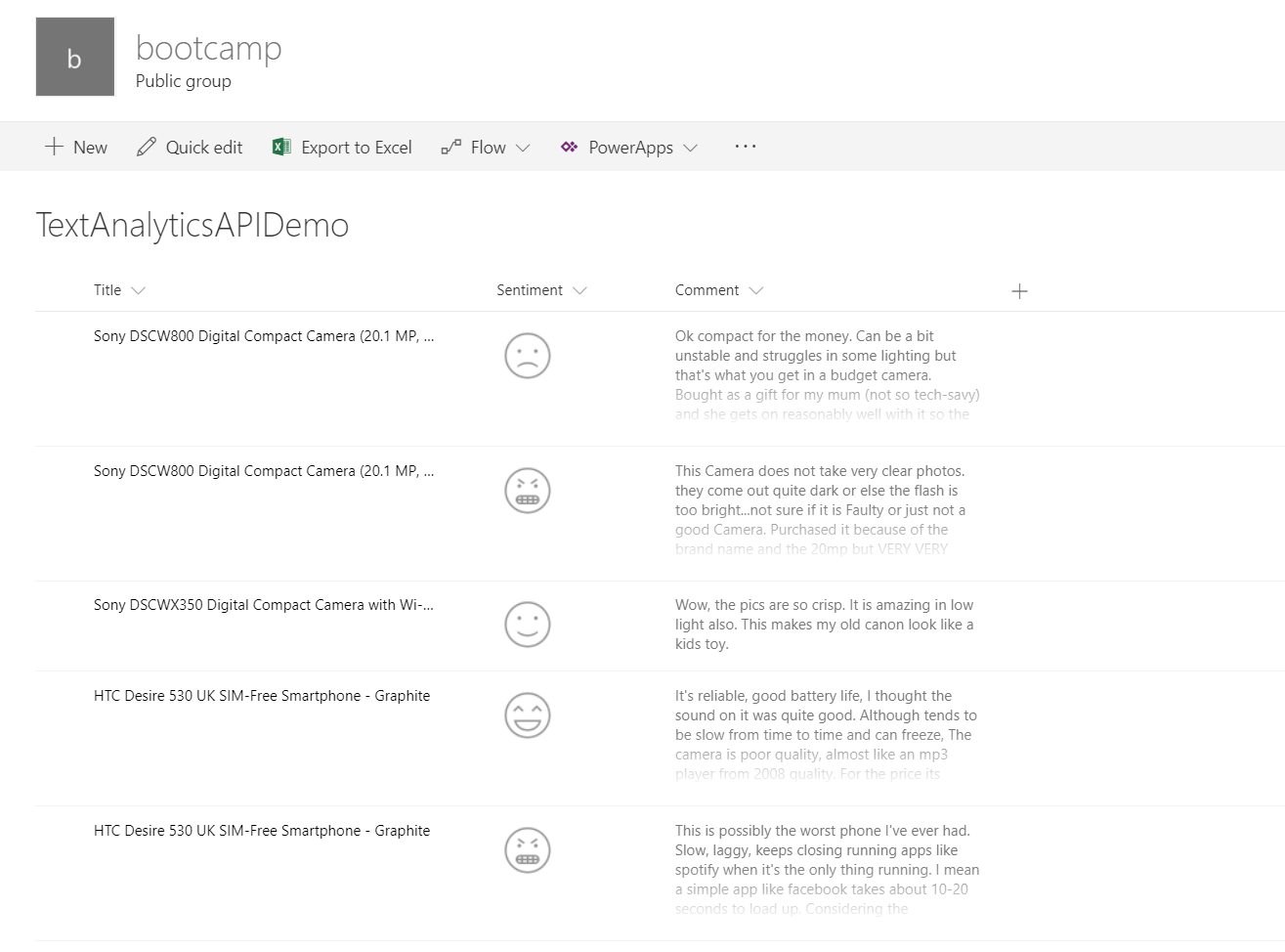Click the angry face icon in second Sony row
Viewport: 1285px width, 952px height.
(x=528, y=491)
